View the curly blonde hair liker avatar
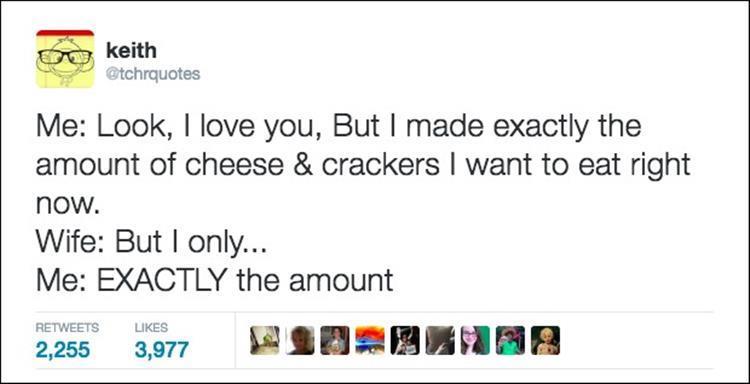This screenshot has width=750, height=384. click(x=300, y=340)
